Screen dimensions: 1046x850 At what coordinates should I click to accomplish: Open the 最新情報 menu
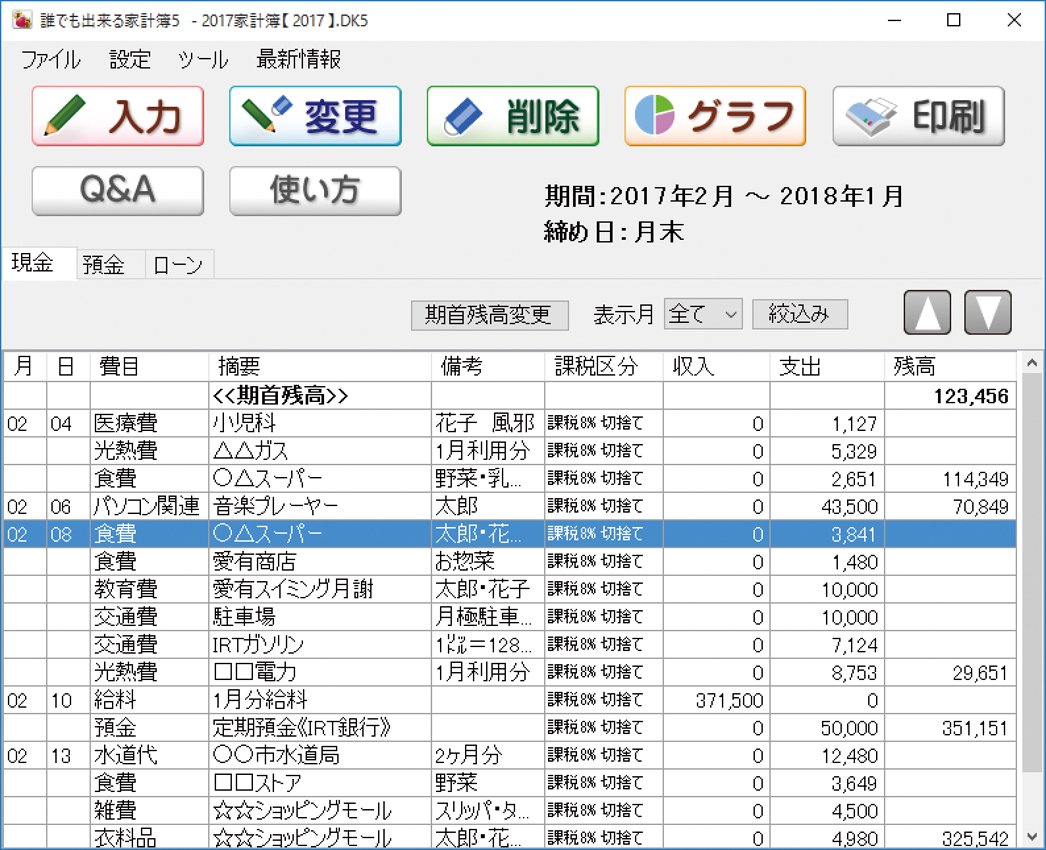pyautogui.click(x=299, y=59)
